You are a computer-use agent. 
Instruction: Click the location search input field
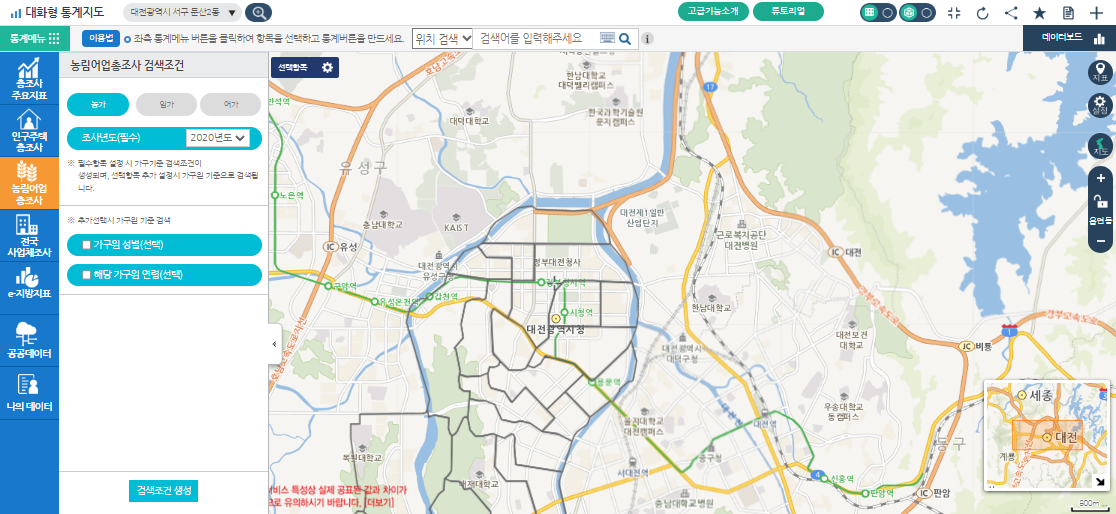pos(536,38)
